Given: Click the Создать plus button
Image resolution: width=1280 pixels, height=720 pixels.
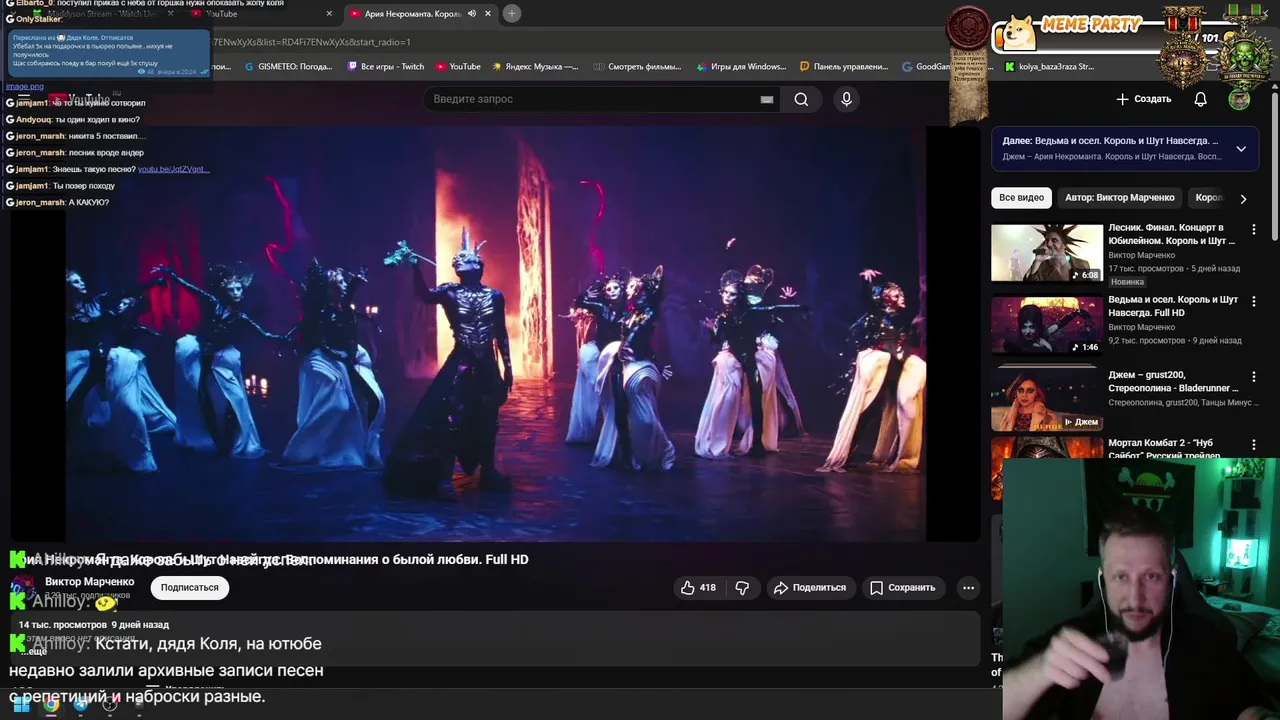Looking at the screenshot, I should [x=1143, y=99].
